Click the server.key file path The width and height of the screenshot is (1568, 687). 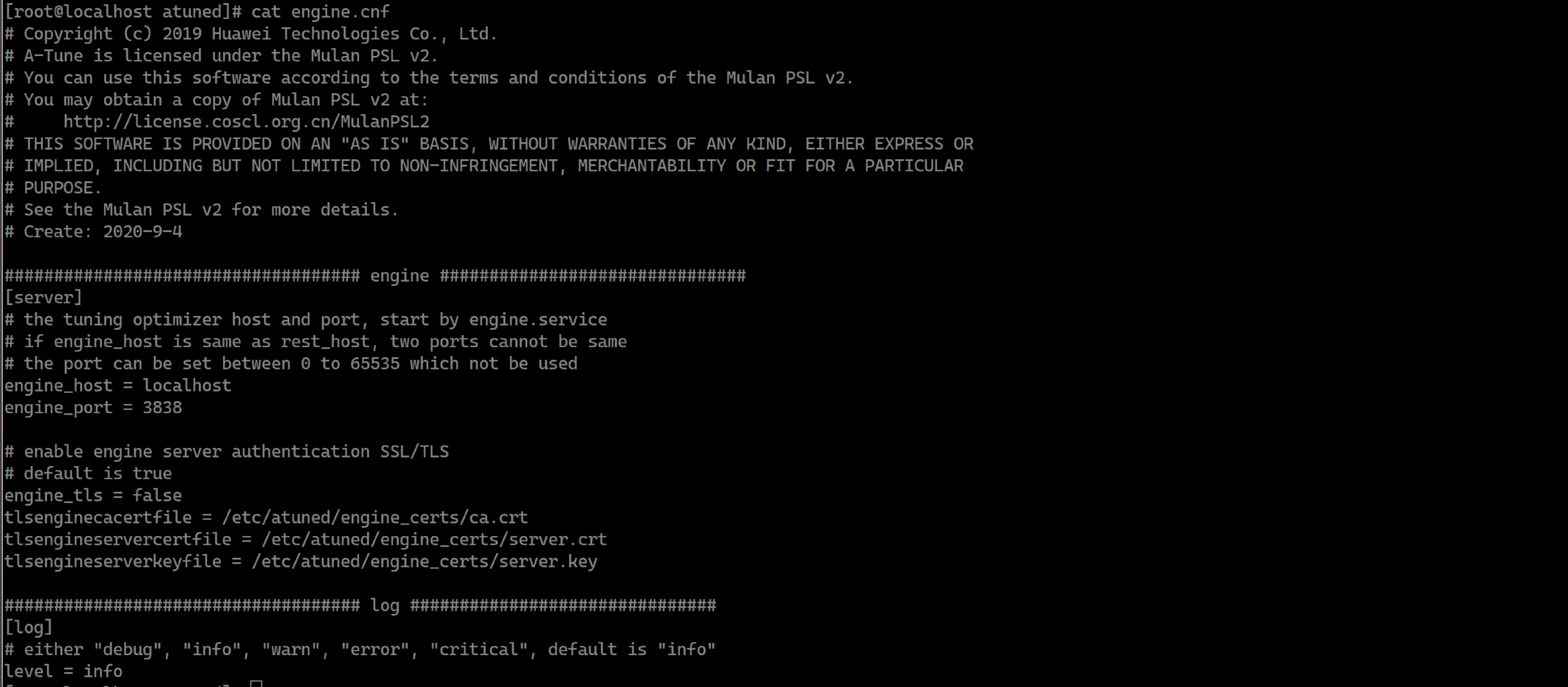point(424,562)
